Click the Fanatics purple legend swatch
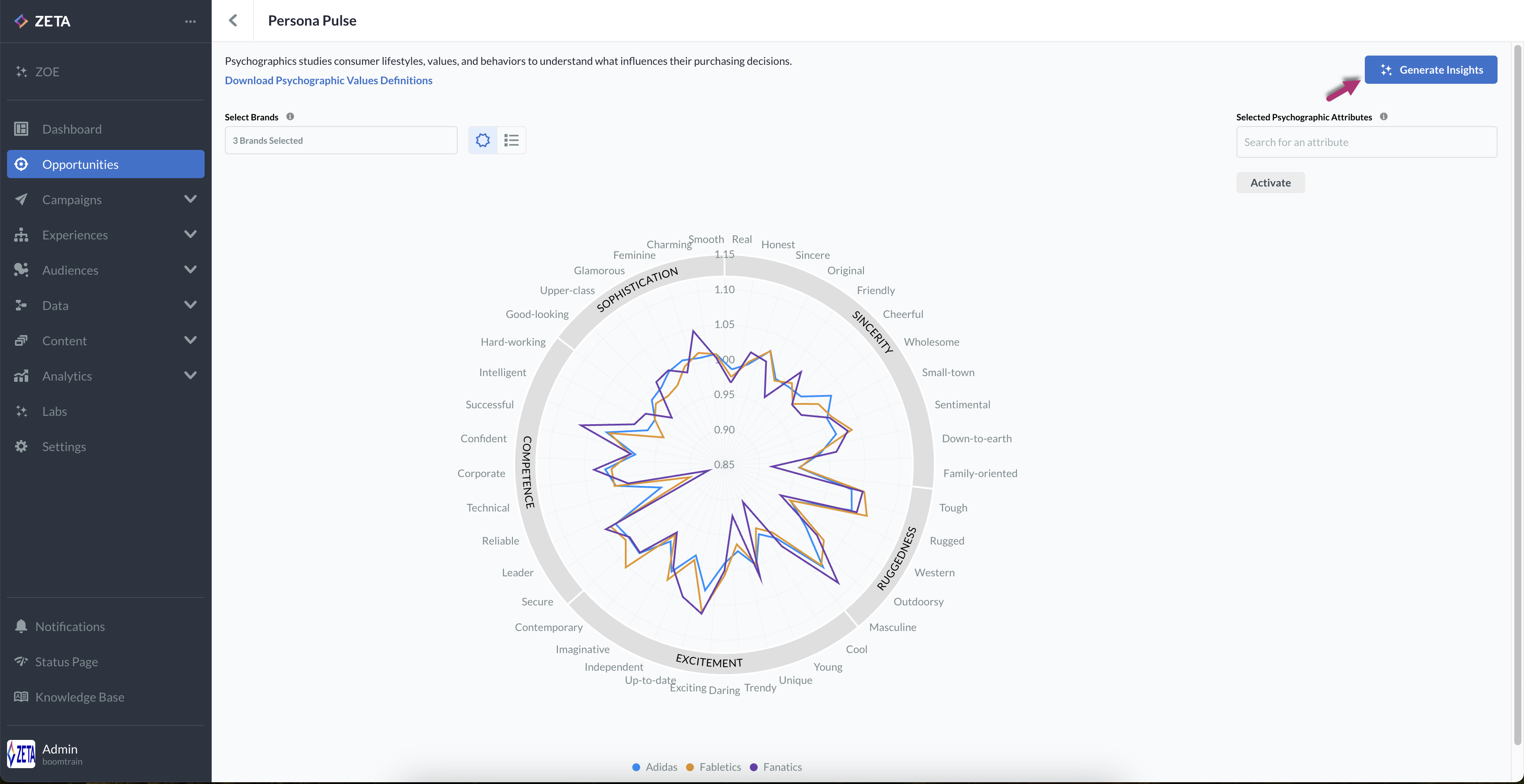Viewport: 1524px width, 784px height. (754, 767)
